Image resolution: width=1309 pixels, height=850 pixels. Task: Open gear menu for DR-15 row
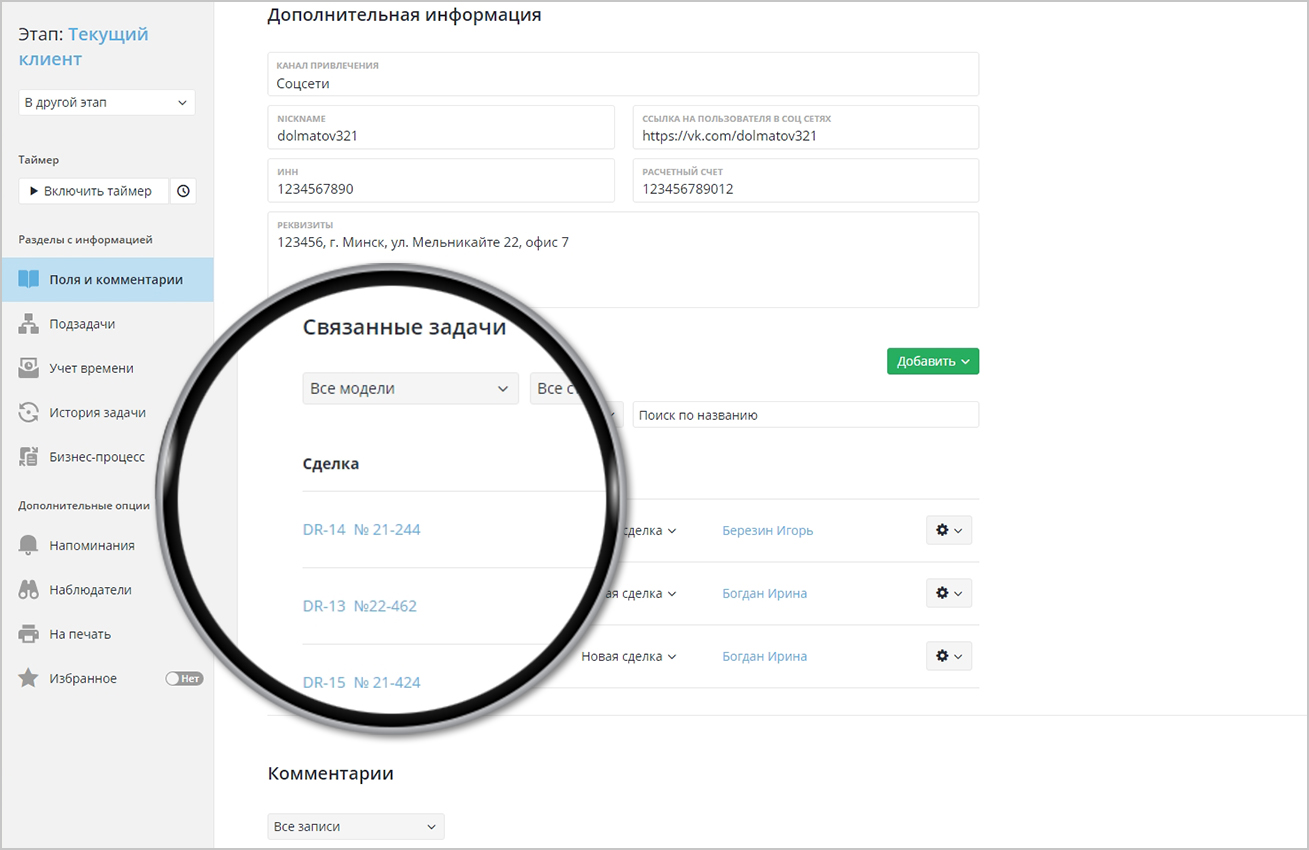tap(949, 656)
